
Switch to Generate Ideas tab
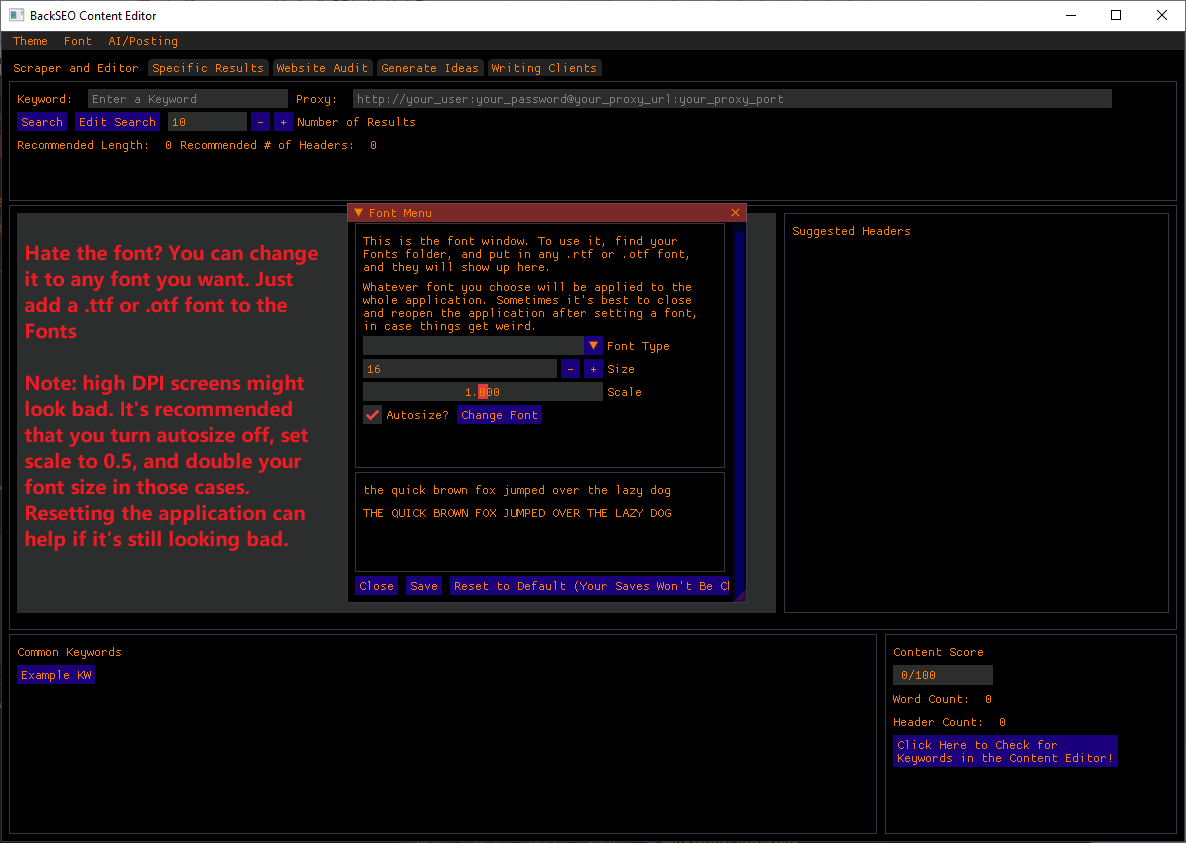point(430,68)
